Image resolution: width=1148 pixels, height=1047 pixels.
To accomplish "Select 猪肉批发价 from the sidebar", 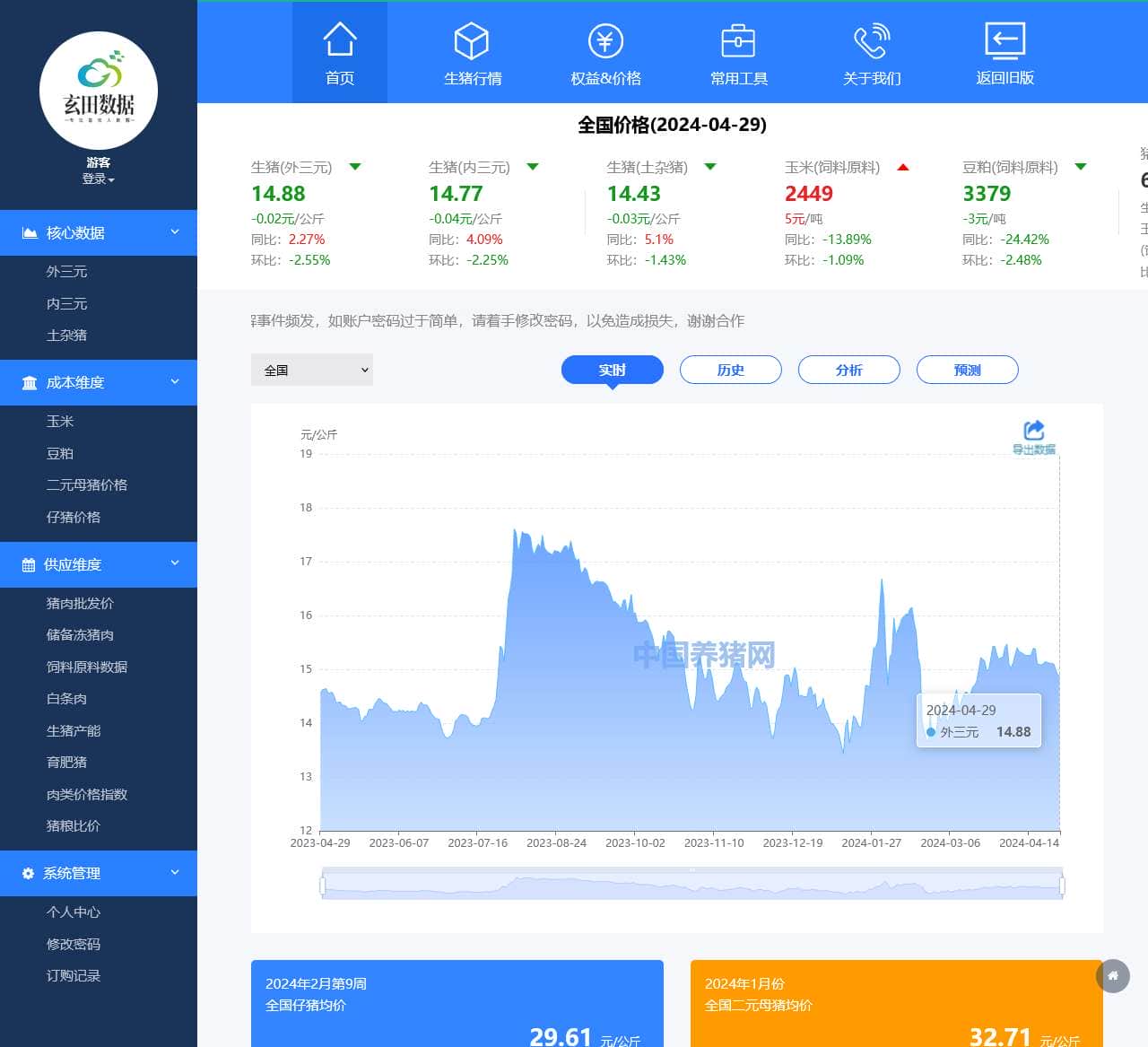I will point(80,604).
